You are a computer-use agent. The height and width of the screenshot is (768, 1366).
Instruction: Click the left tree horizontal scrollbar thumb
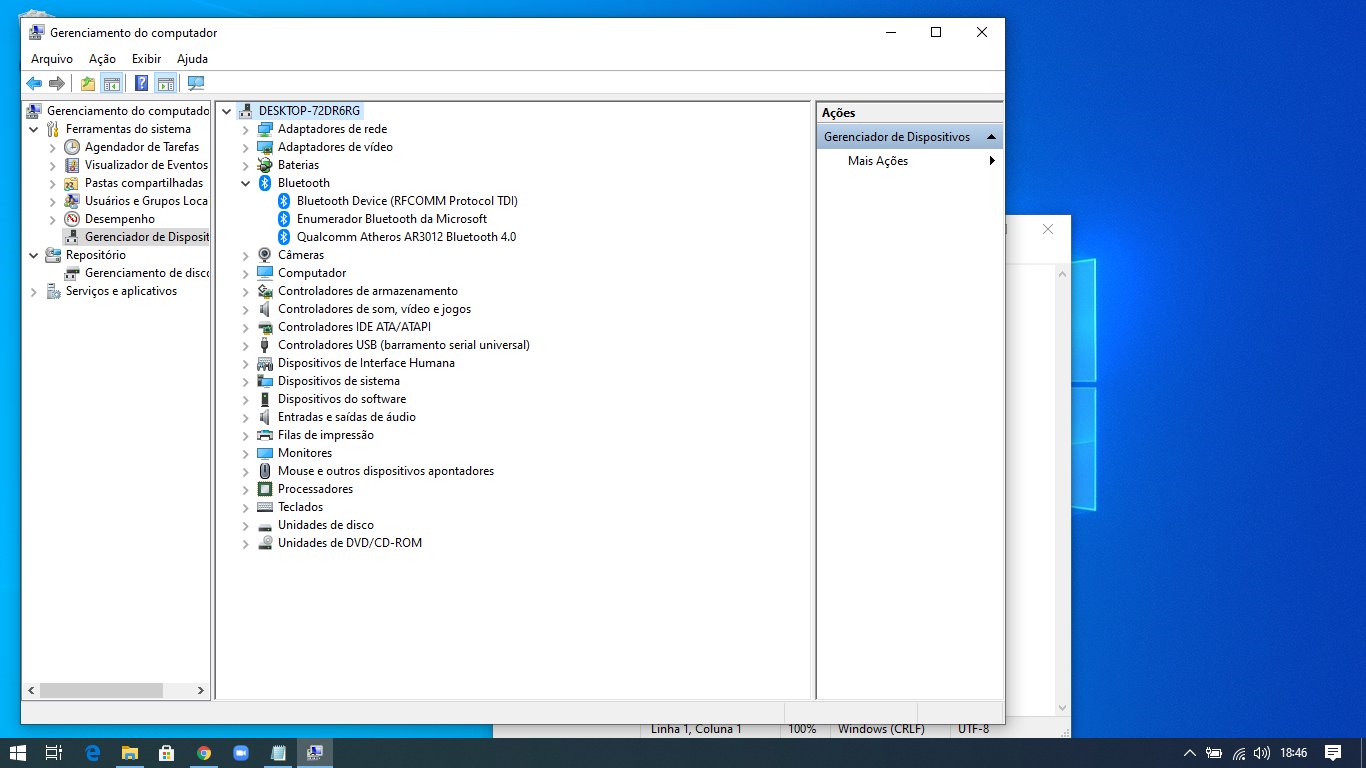pyautogui.click(x=101, y=690)
